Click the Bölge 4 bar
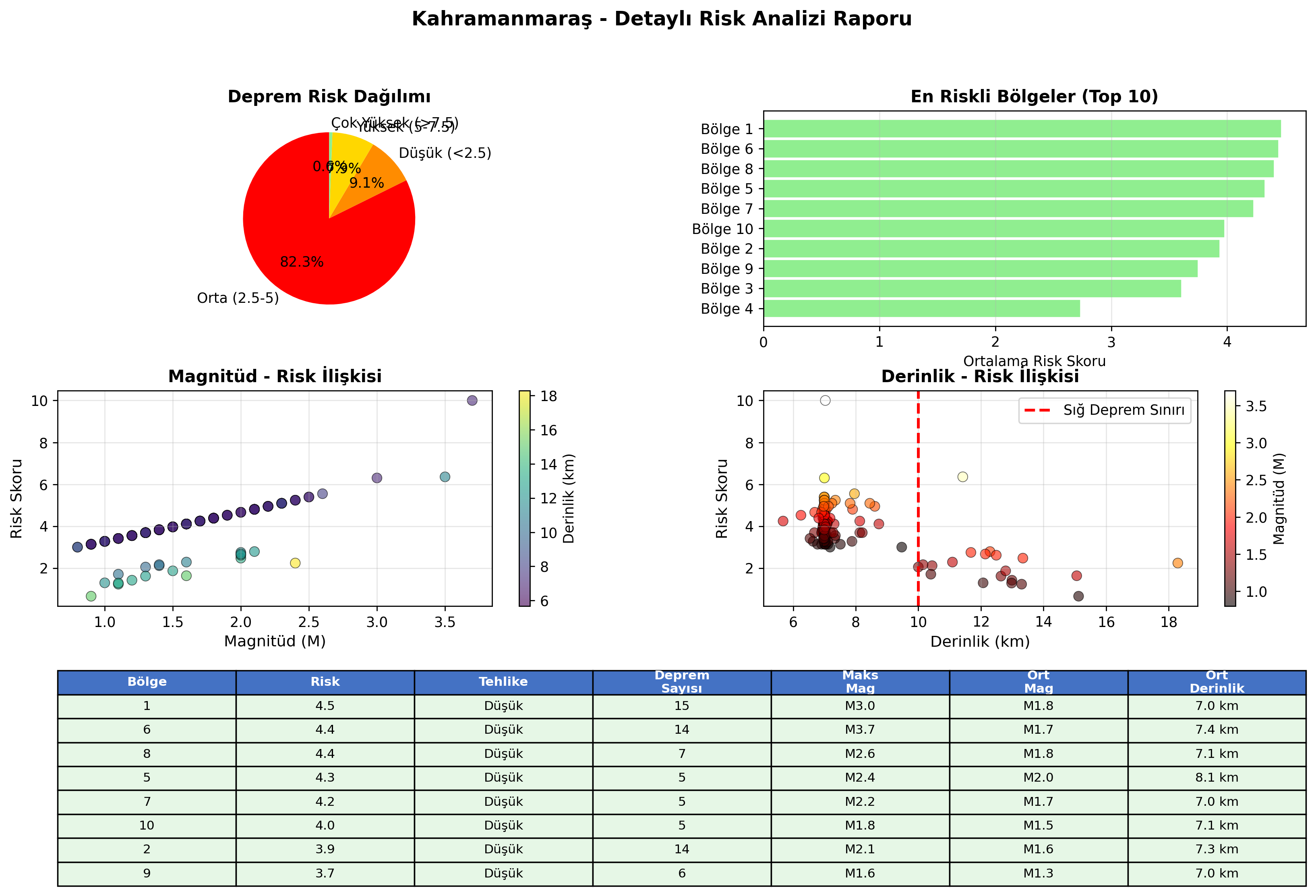1316x896 pixels. point(922,309)
